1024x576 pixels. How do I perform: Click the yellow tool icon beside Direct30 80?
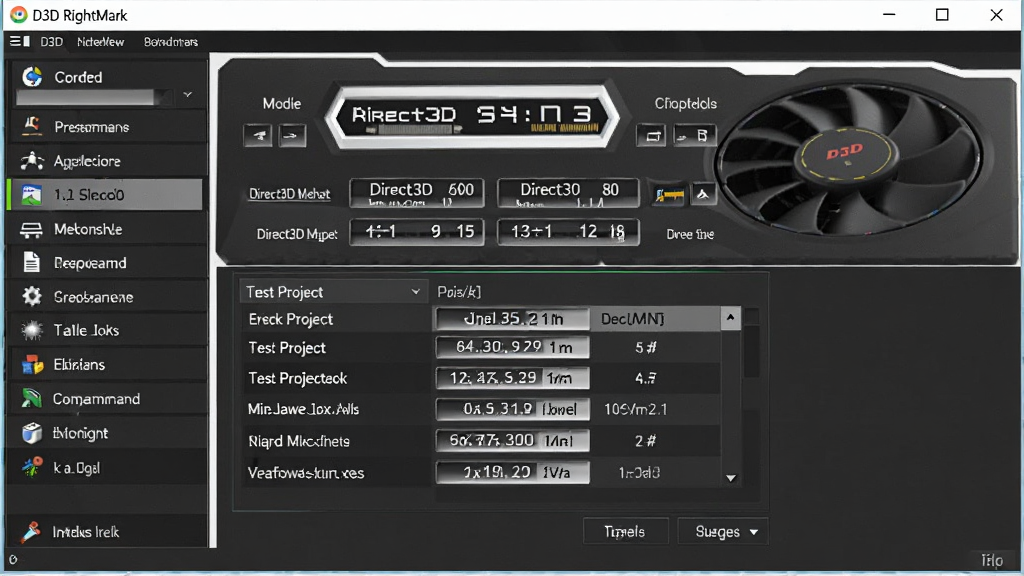click(x=669, y=195)
